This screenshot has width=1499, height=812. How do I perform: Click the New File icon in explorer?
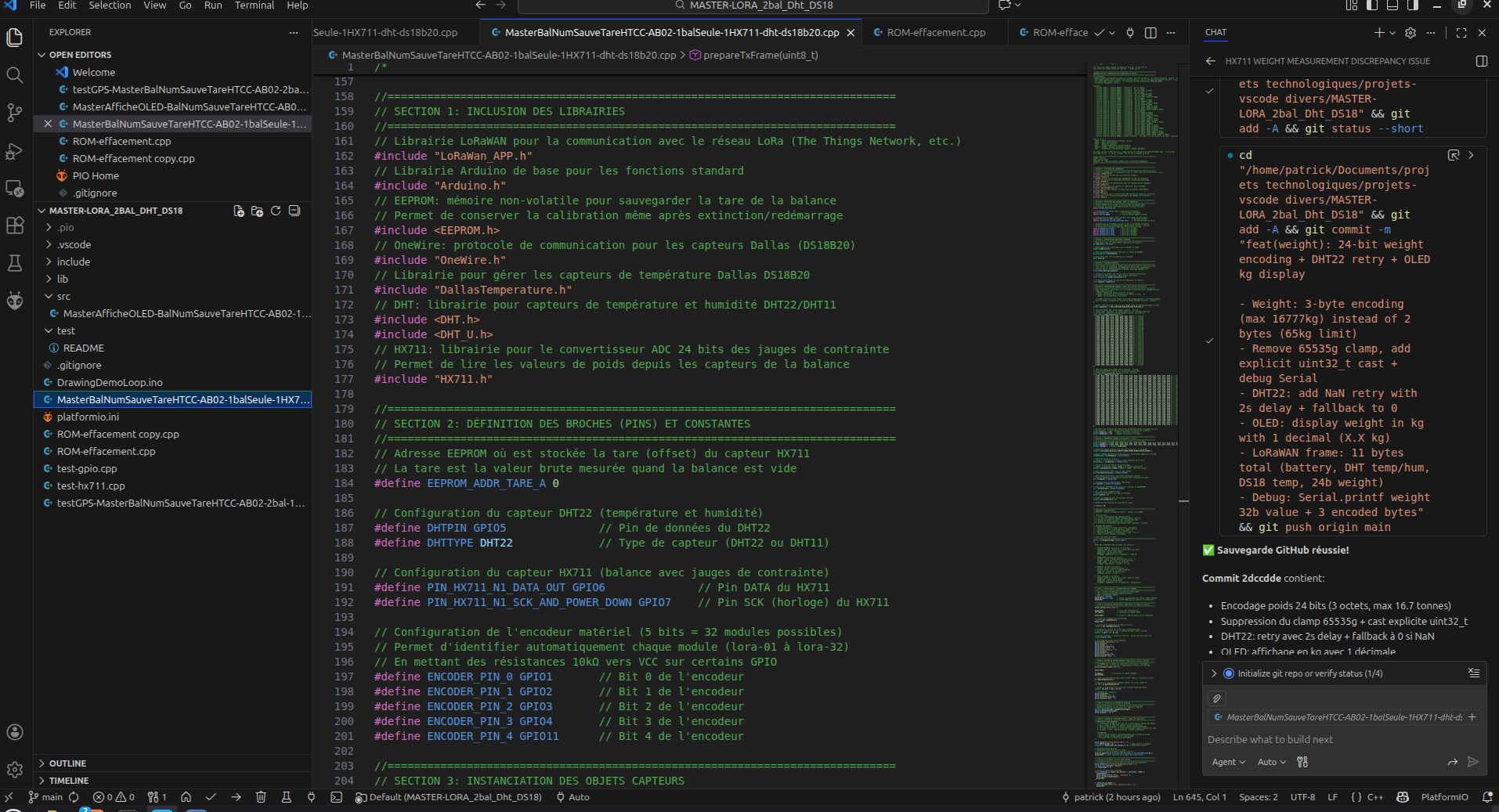click(239, 211)
